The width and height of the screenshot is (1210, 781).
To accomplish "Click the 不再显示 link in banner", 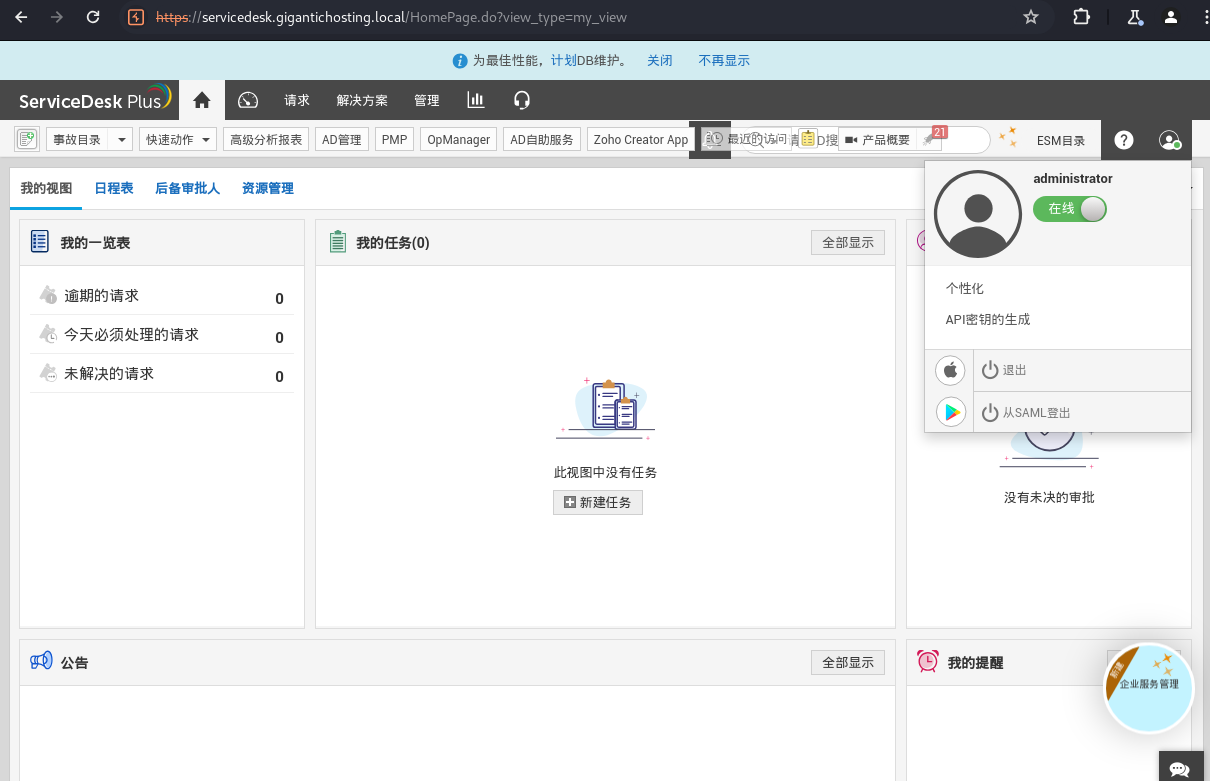I will pyautogui.click(x=724, y=60).
